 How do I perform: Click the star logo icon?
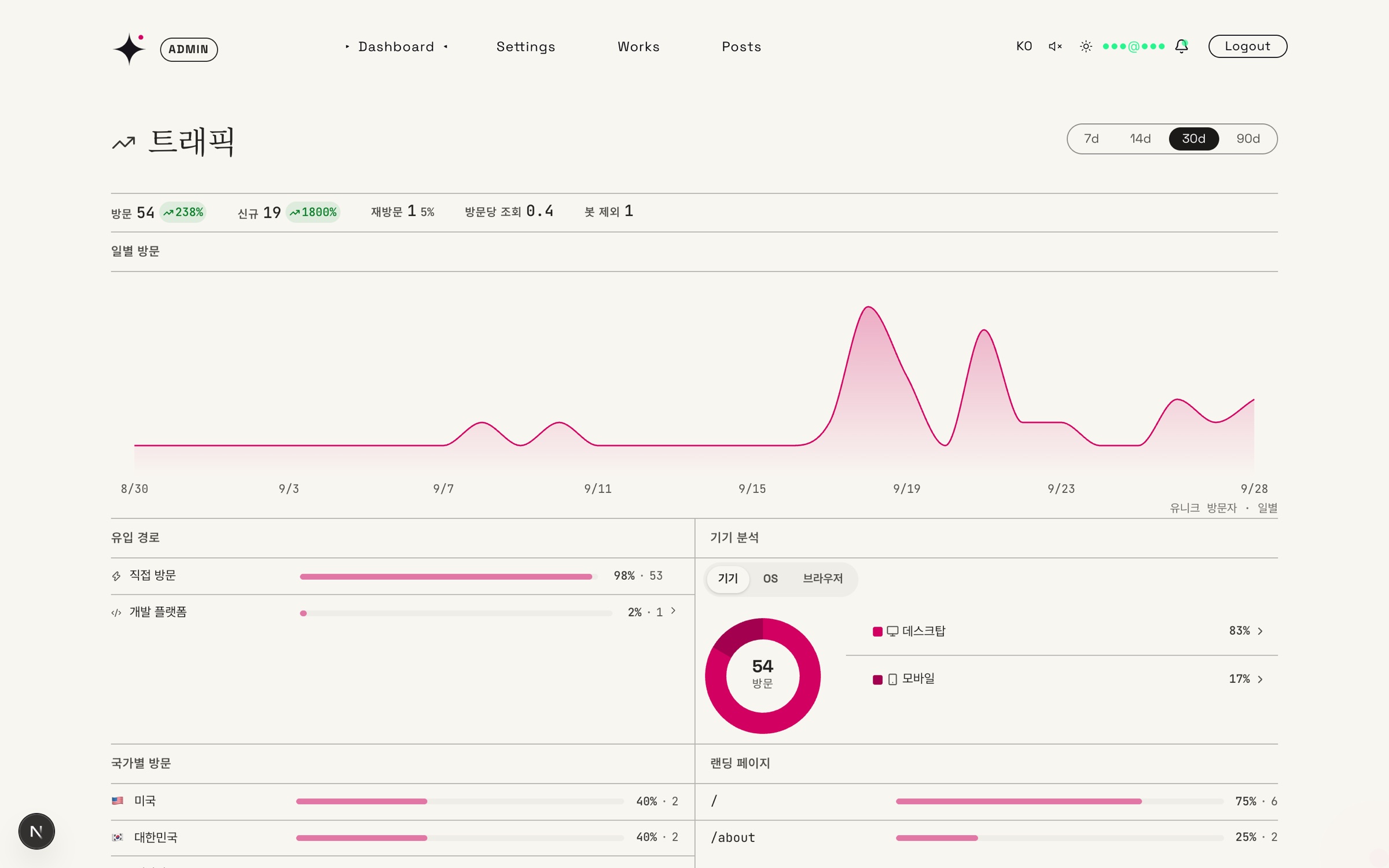point(128,49)
